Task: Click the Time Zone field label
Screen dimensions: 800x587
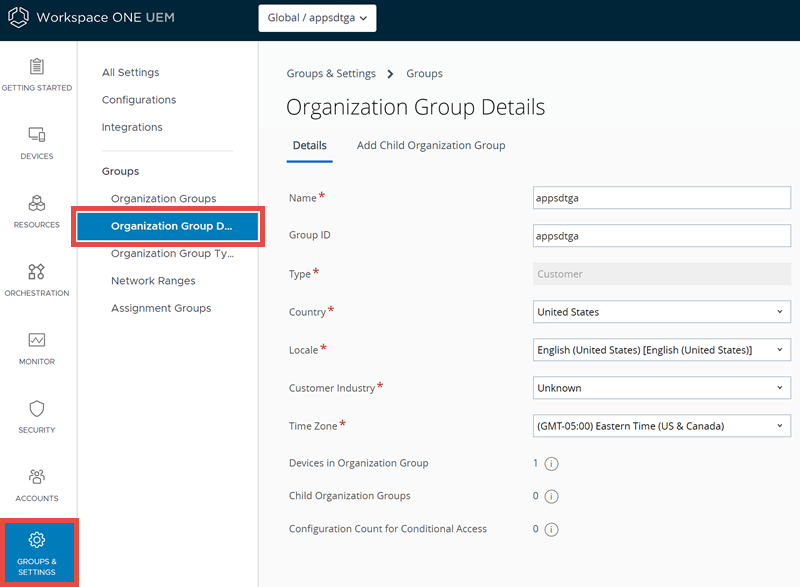Action: coord(313,426)
